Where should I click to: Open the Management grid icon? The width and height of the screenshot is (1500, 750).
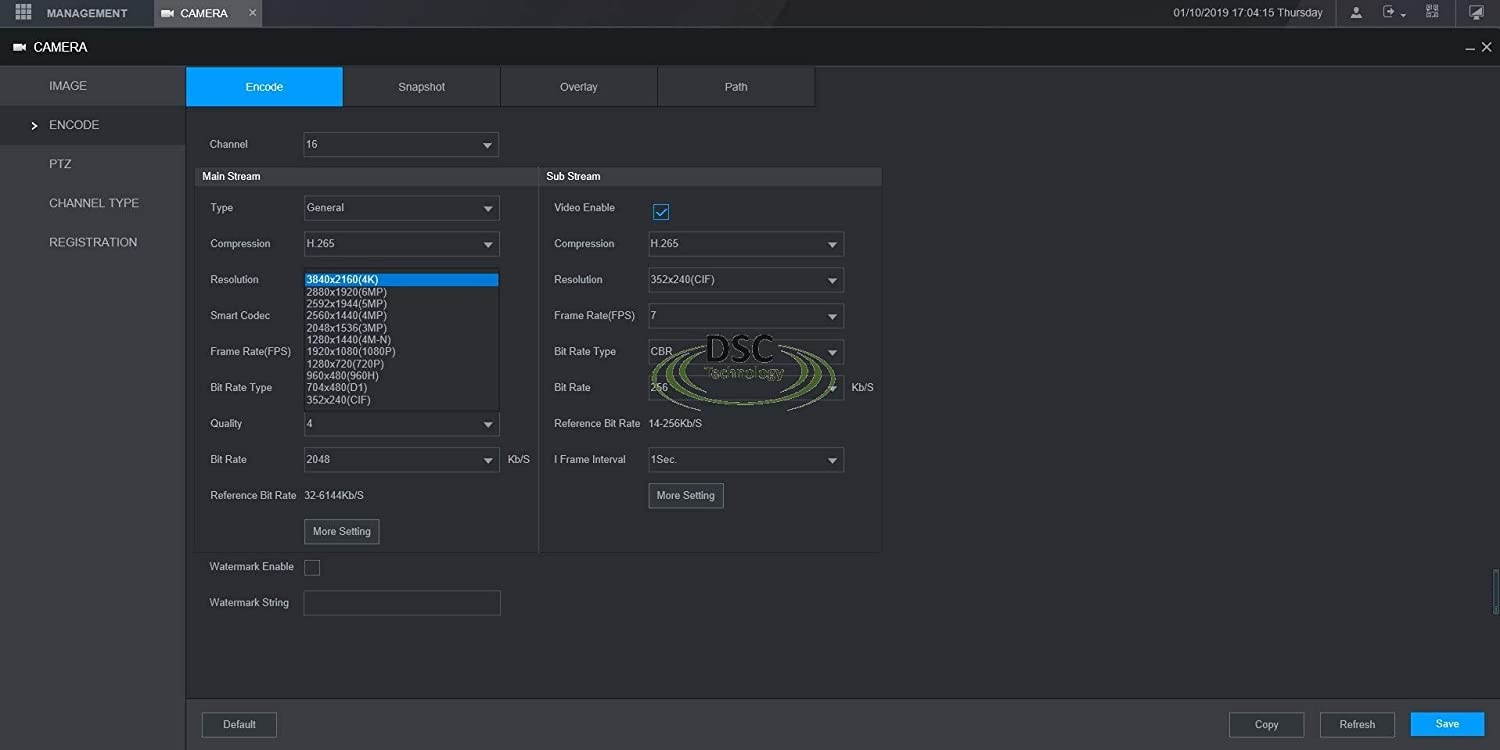pos(23,13)
